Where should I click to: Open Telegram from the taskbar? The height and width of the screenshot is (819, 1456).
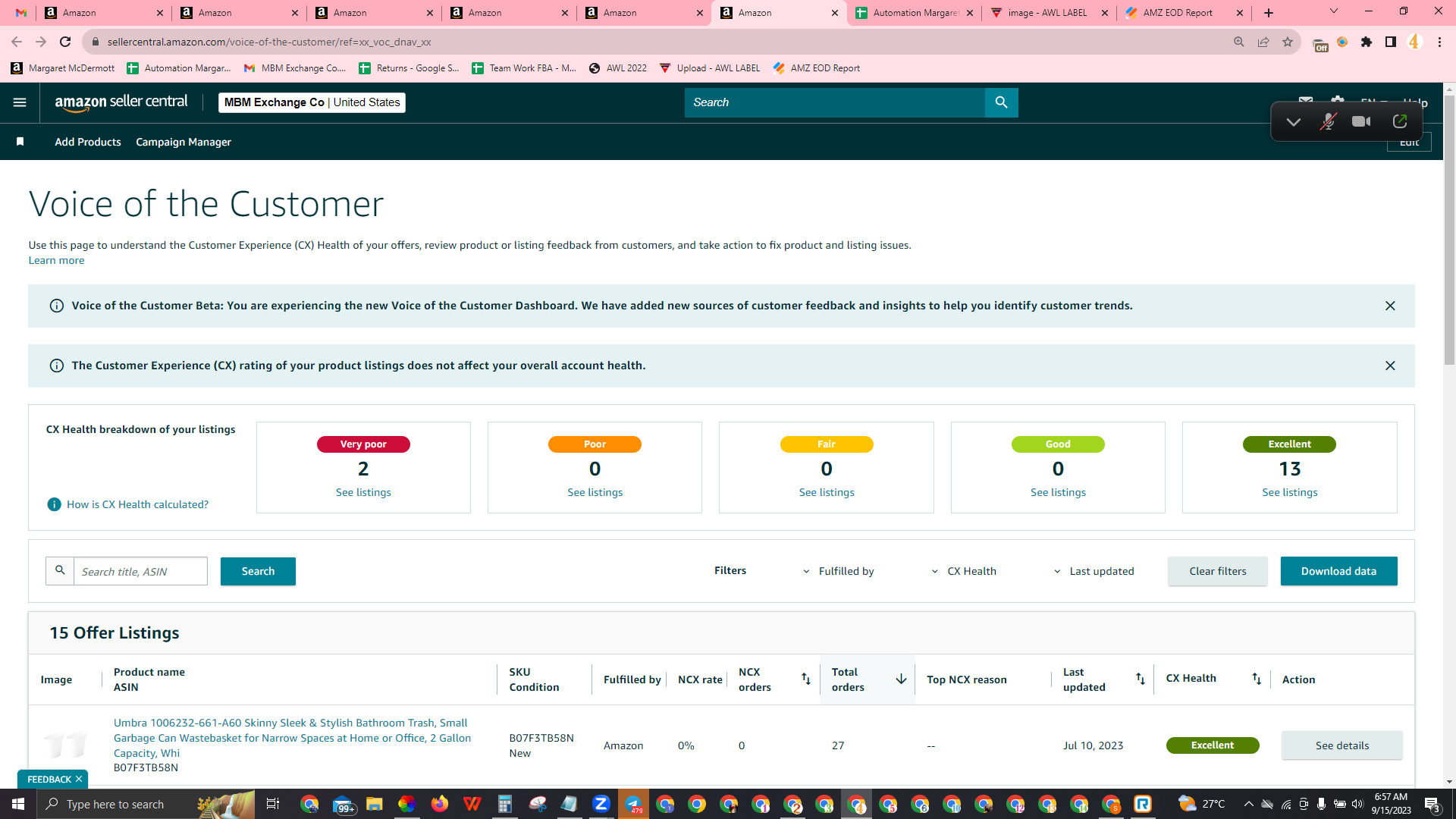633,804
